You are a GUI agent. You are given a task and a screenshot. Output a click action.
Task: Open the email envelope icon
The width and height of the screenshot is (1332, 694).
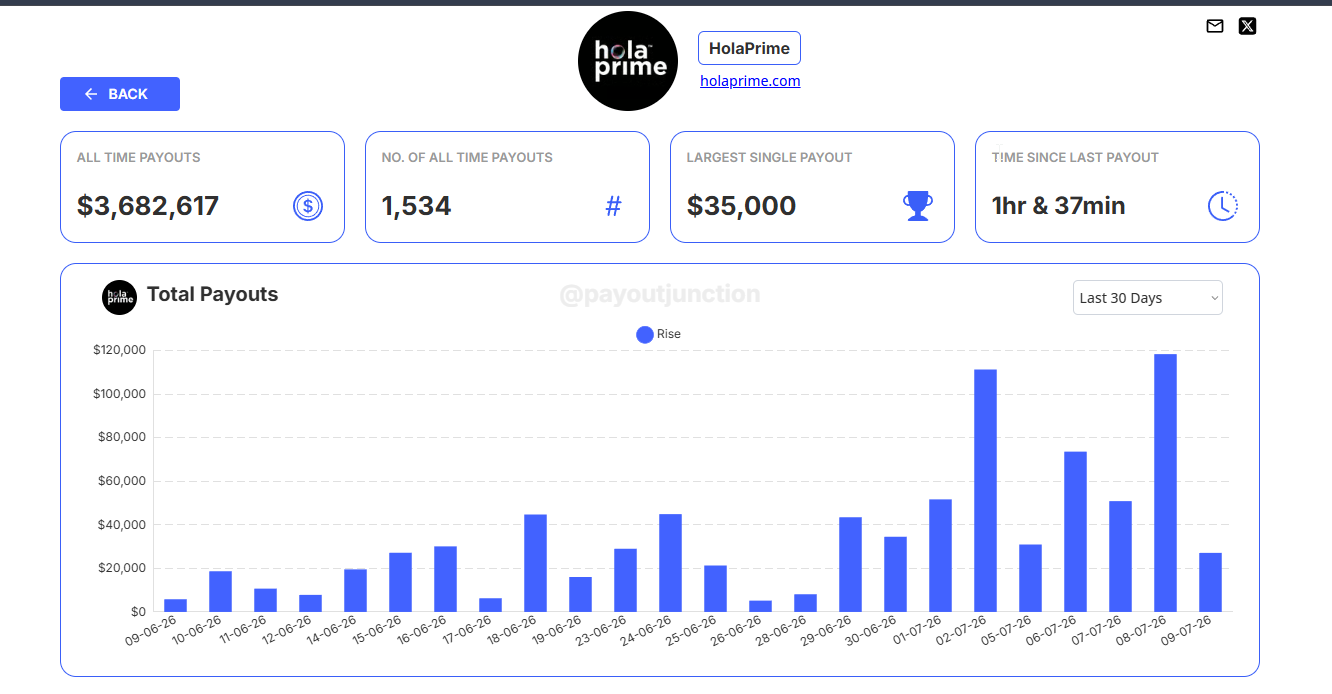click(x=1215, y=26)
